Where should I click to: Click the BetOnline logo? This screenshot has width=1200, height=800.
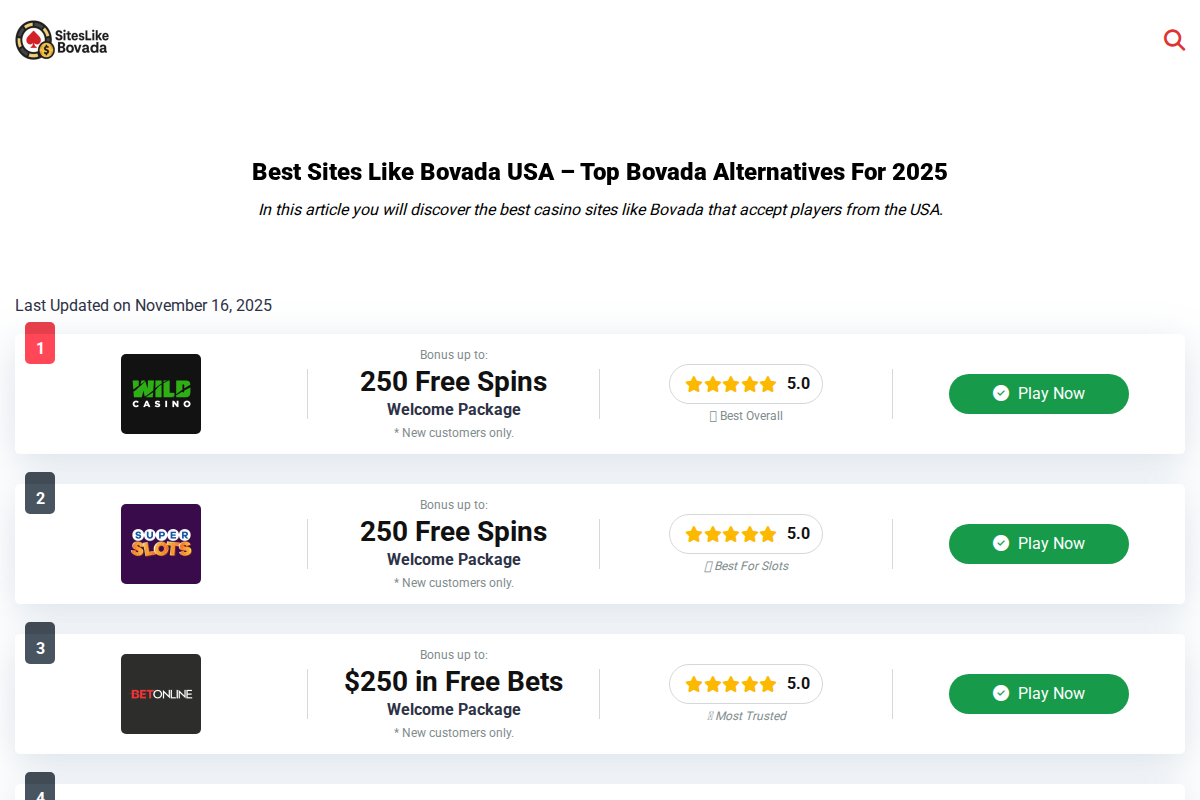pyautogui.click(x=161, y=694)
